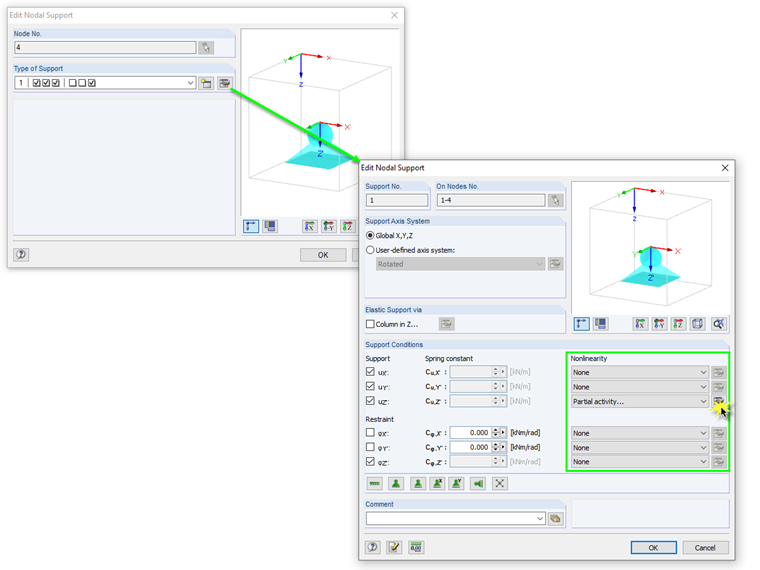This screenshot has width=760, height=570.
Task: Toggle uX support checkbox
Action: coord(370,372)
